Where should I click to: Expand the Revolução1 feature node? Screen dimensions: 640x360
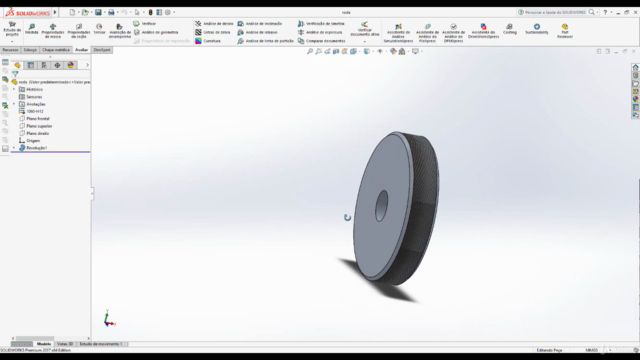point(14,148)
